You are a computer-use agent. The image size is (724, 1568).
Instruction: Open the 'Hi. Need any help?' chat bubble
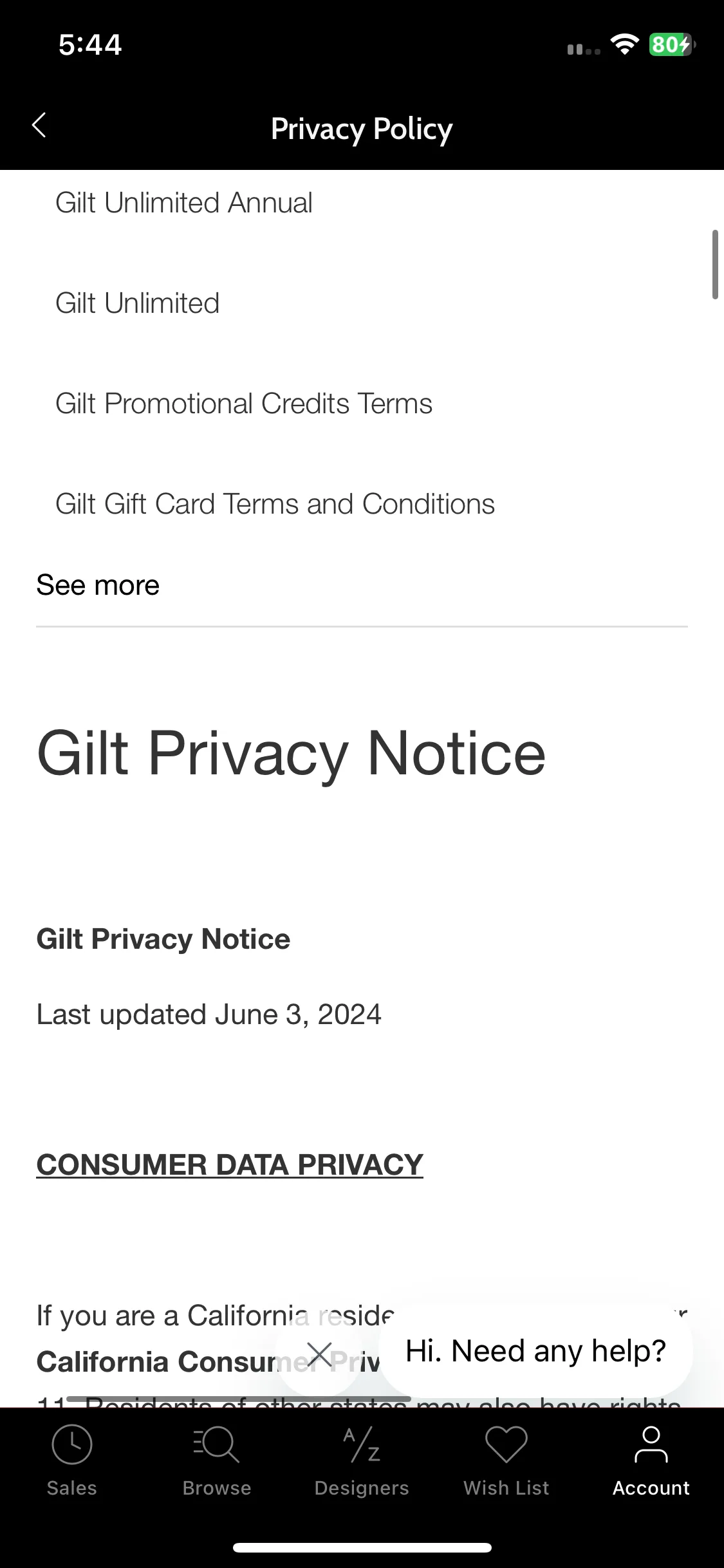535,1350
